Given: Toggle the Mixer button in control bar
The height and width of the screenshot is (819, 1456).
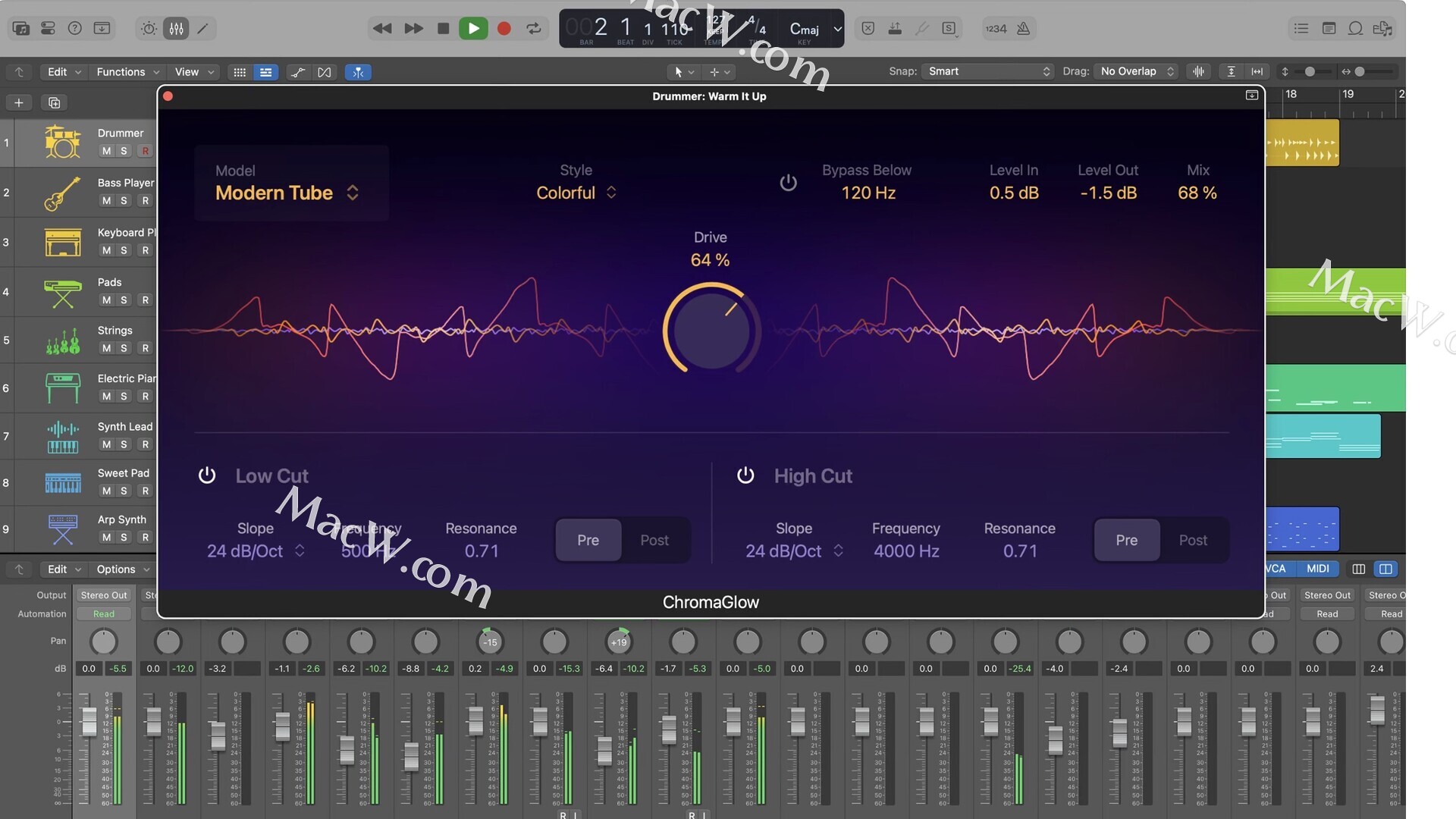Looking at the screenshot, I should pyautogui.click(x=176, y=28).
